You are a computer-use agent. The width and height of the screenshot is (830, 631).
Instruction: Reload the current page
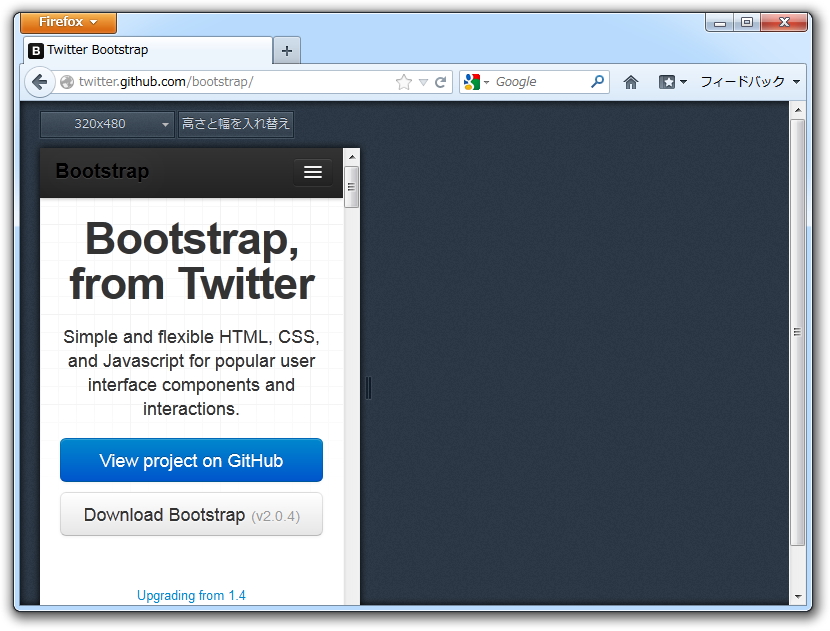click(x=440, y=82)
